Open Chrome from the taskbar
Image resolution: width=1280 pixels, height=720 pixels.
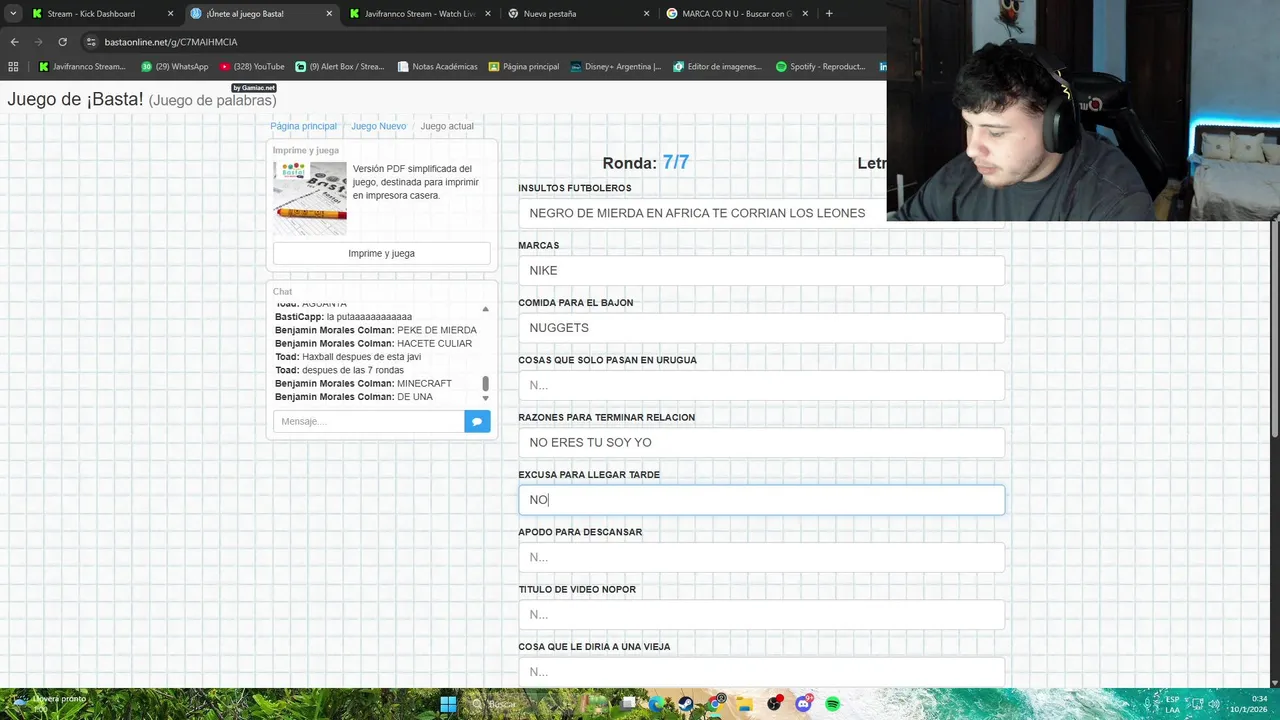714,704
